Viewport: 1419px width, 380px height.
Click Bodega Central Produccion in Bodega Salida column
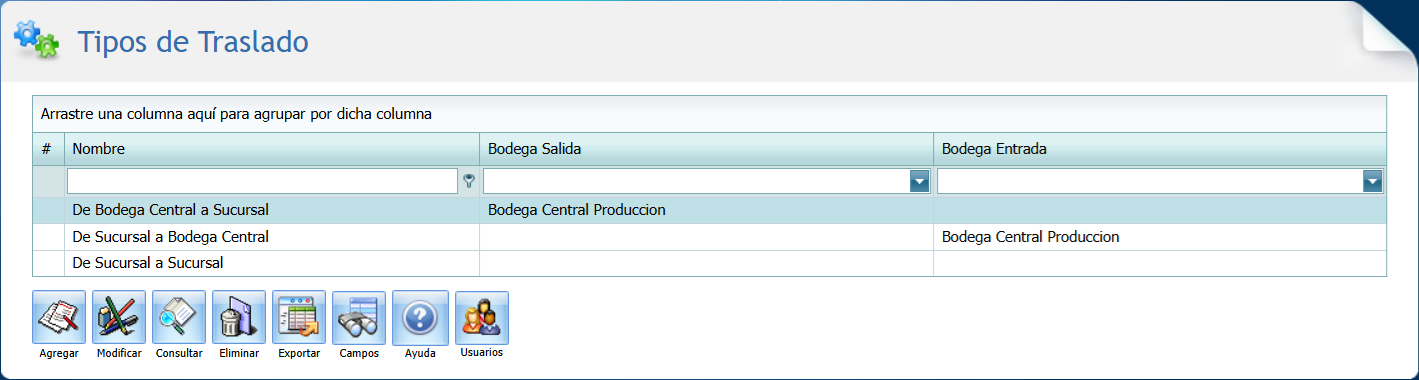(577, 210)
